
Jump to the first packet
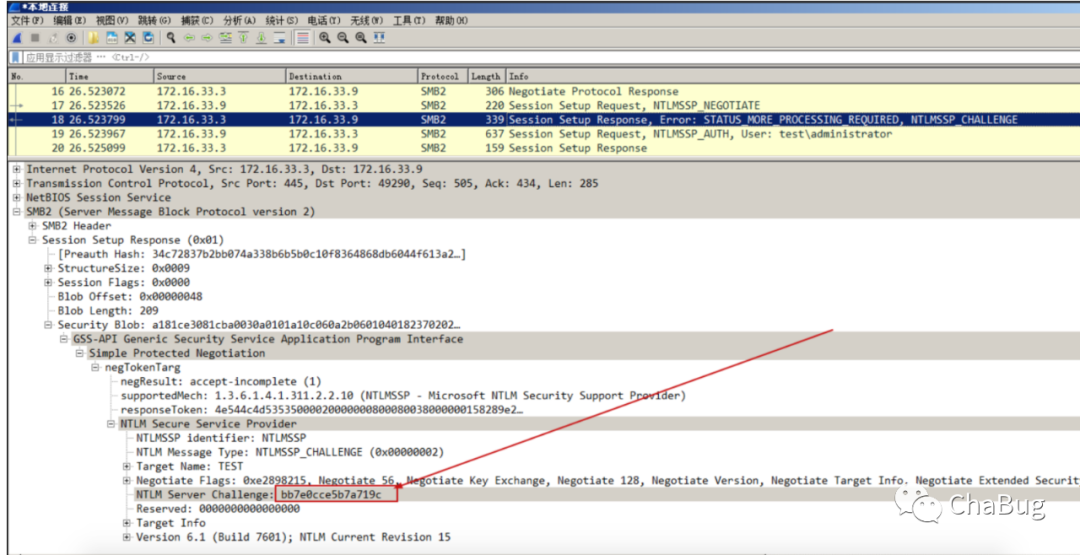243,38
